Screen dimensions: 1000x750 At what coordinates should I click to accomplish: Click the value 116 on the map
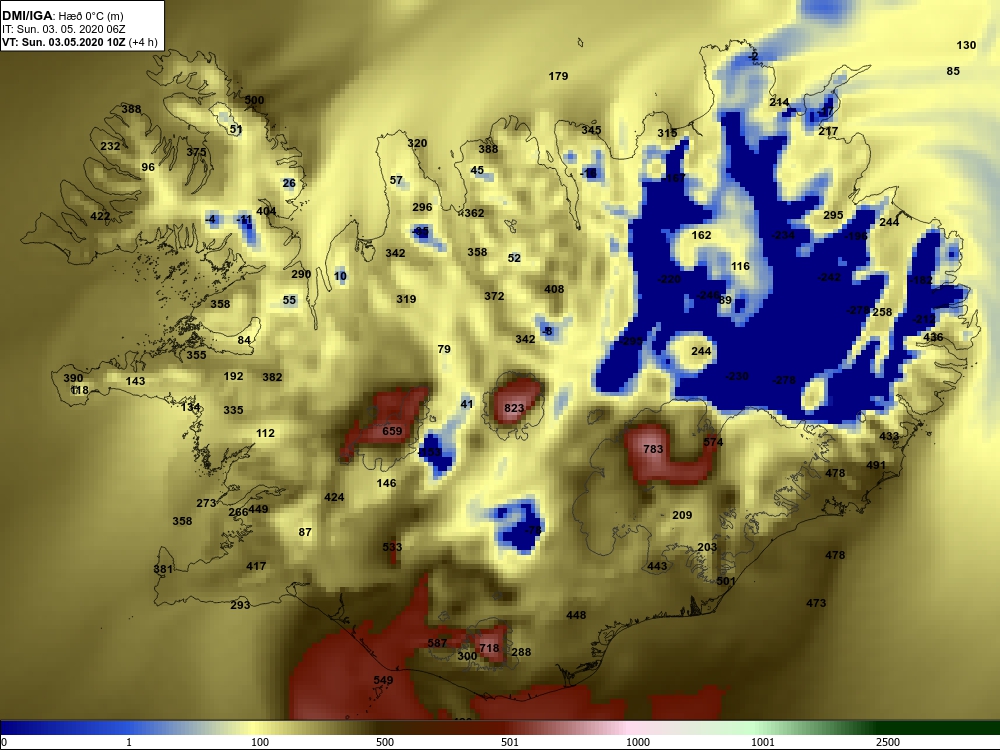coord(740,266)
